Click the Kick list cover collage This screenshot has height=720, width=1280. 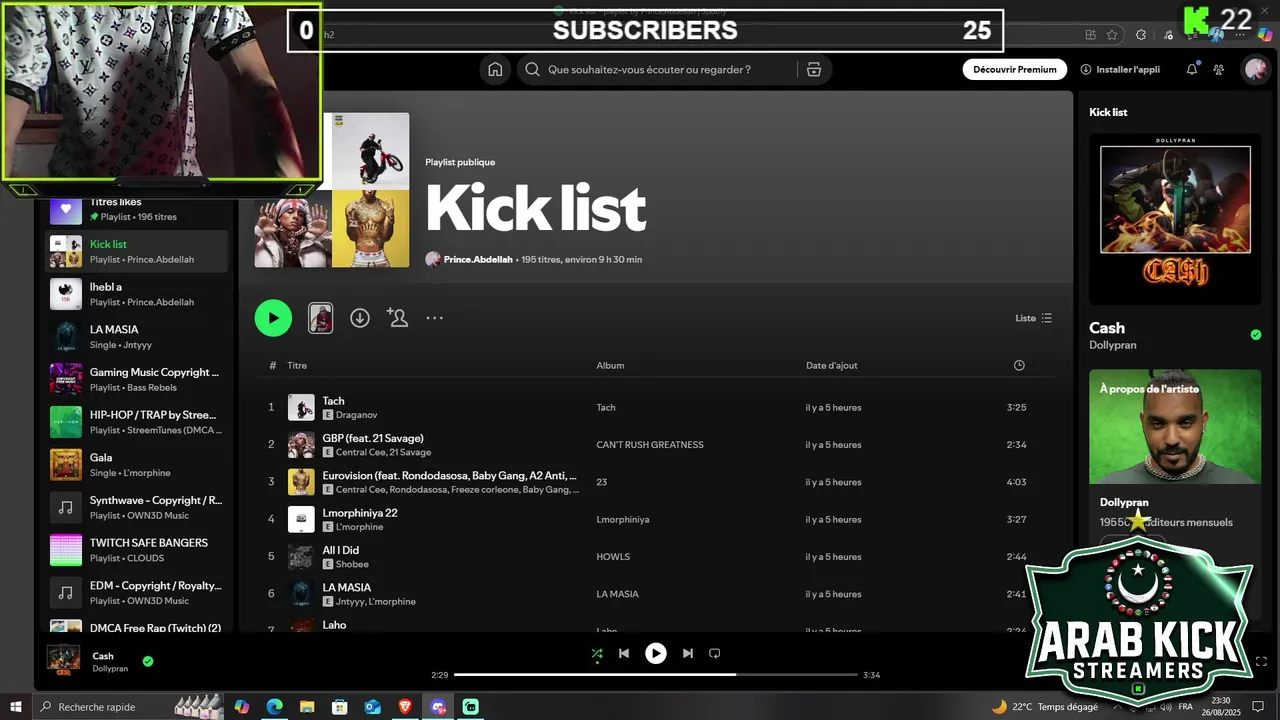[x=332, y=190]
